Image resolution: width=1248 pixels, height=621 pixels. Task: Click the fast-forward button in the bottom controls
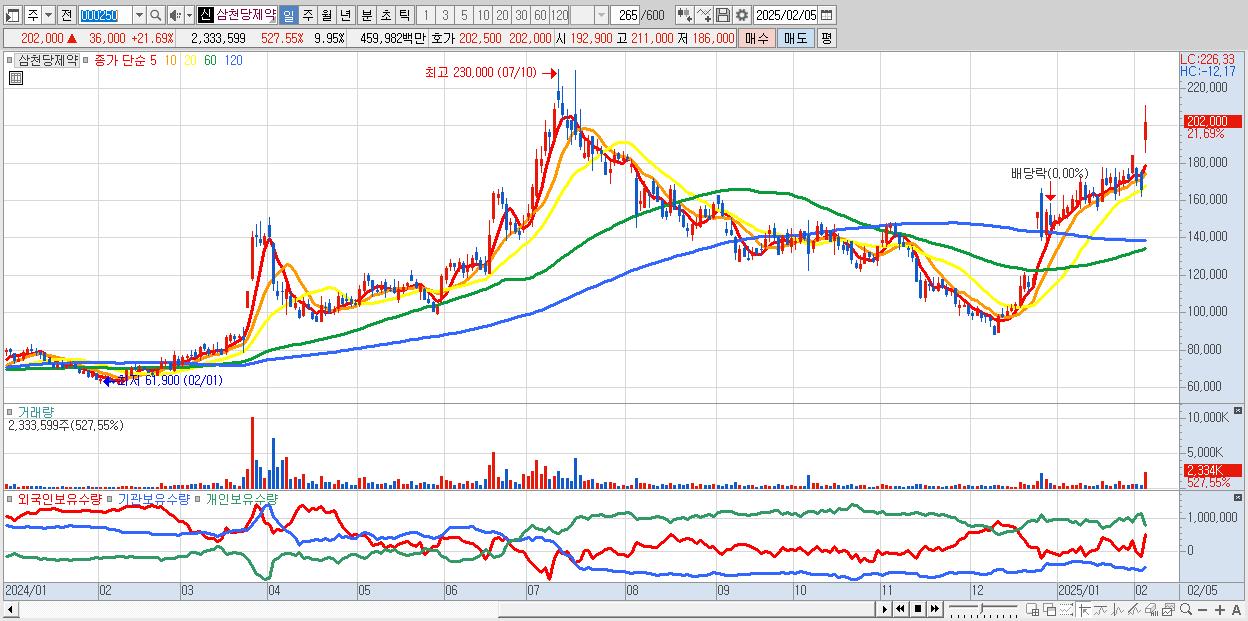coord(935,609)
